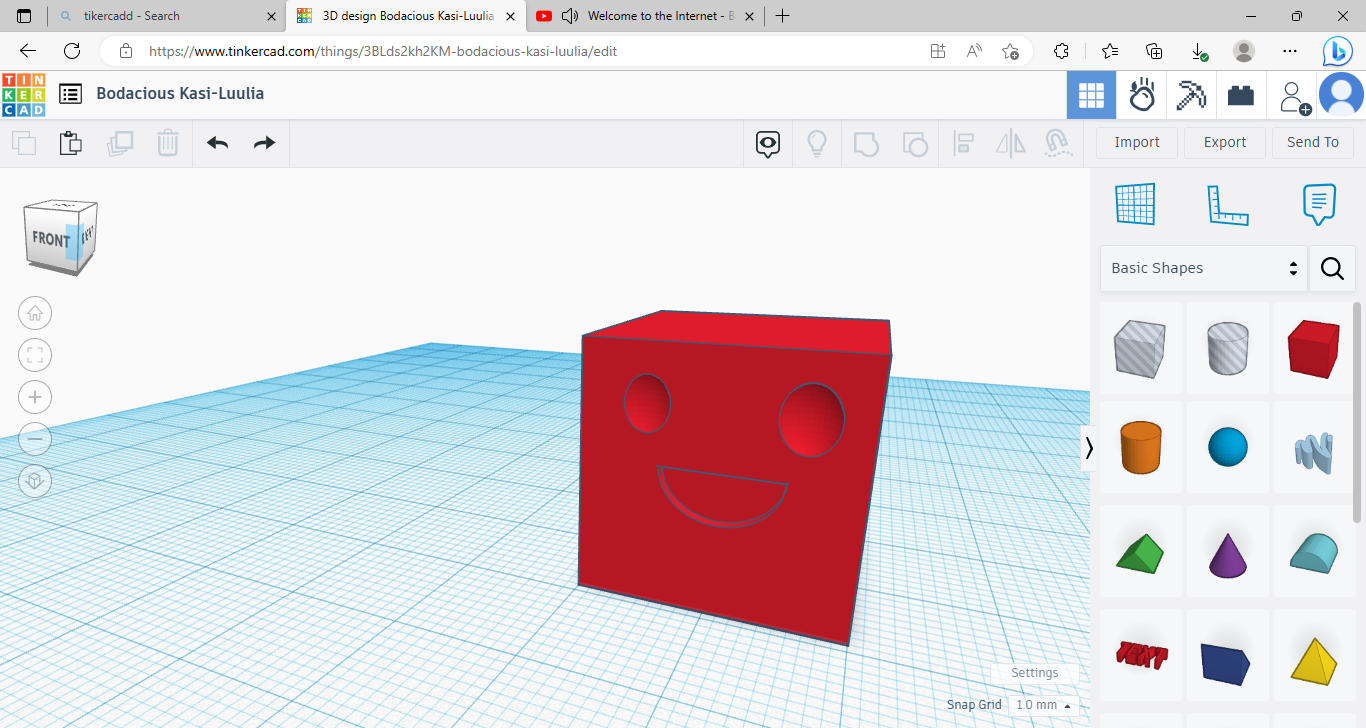Select the green Roof shape
The height and width of the screenshot is (728, 1366).
pyautogui.click(x=1141, y=553)
